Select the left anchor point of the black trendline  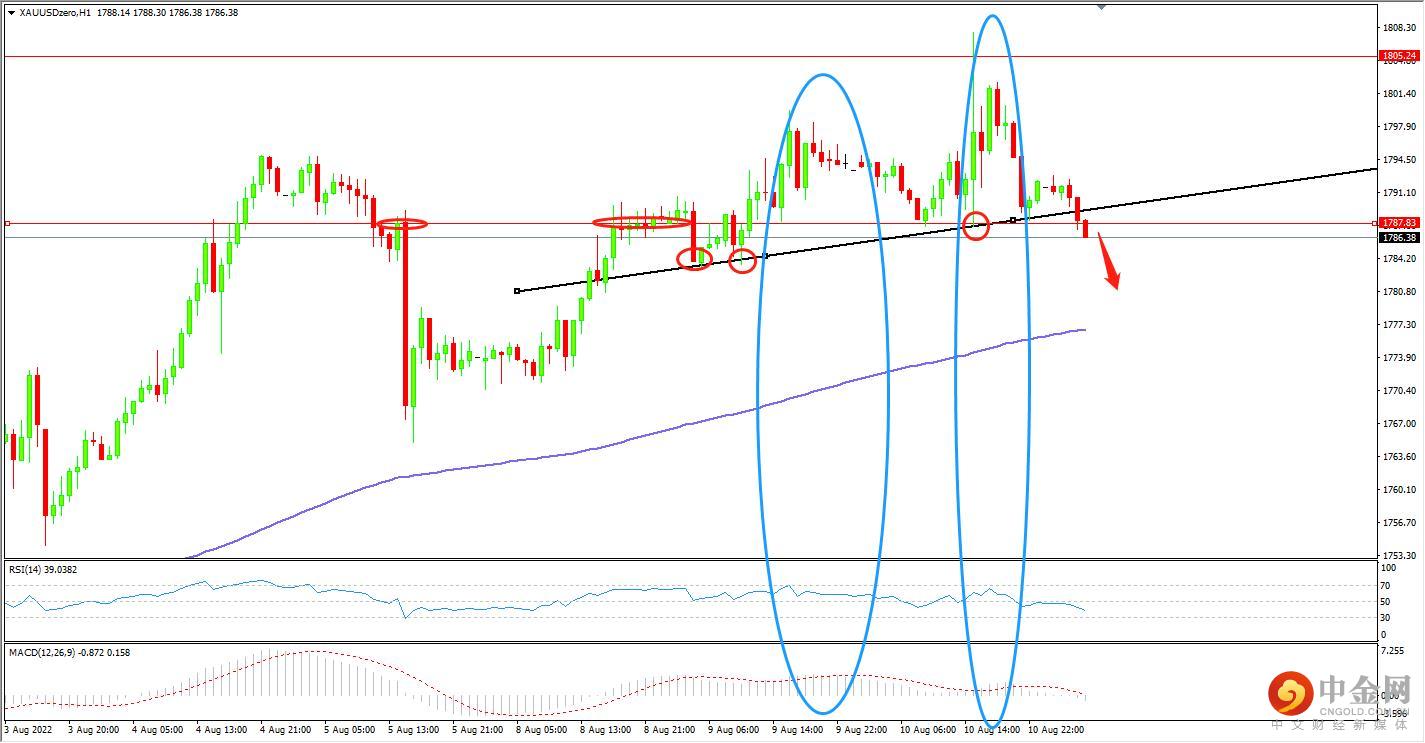(516, 291)
